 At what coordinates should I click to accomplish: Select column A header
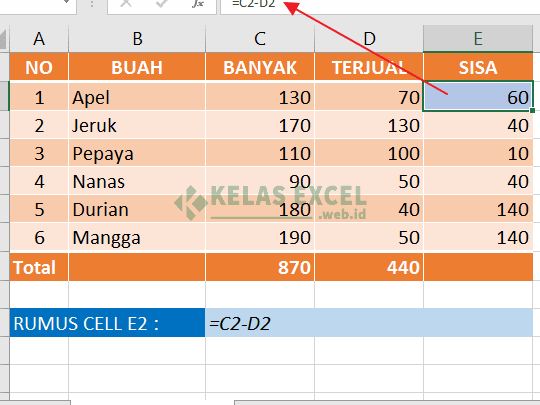39,39
